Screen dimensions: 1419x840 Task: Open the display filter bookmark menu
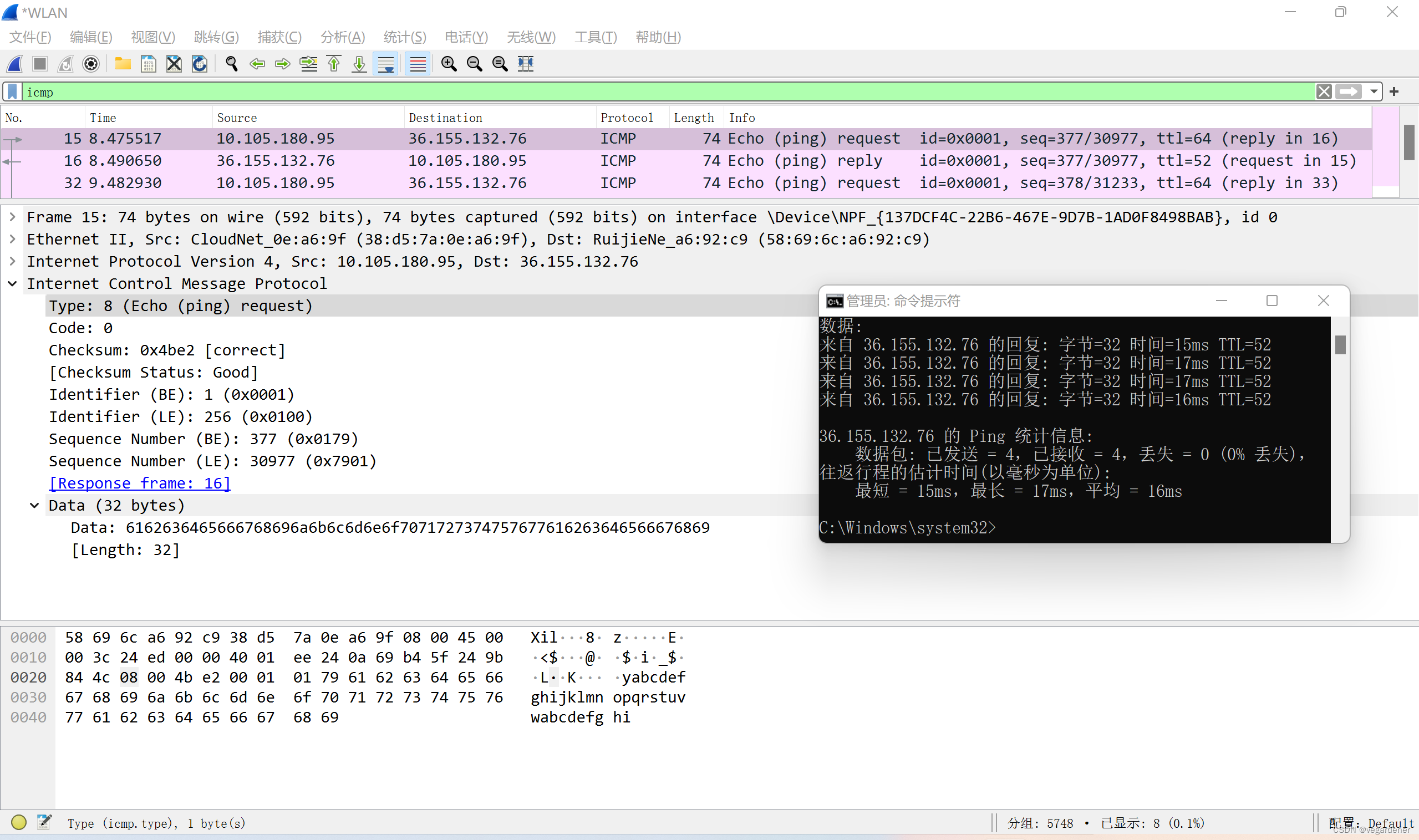[12, 91]
